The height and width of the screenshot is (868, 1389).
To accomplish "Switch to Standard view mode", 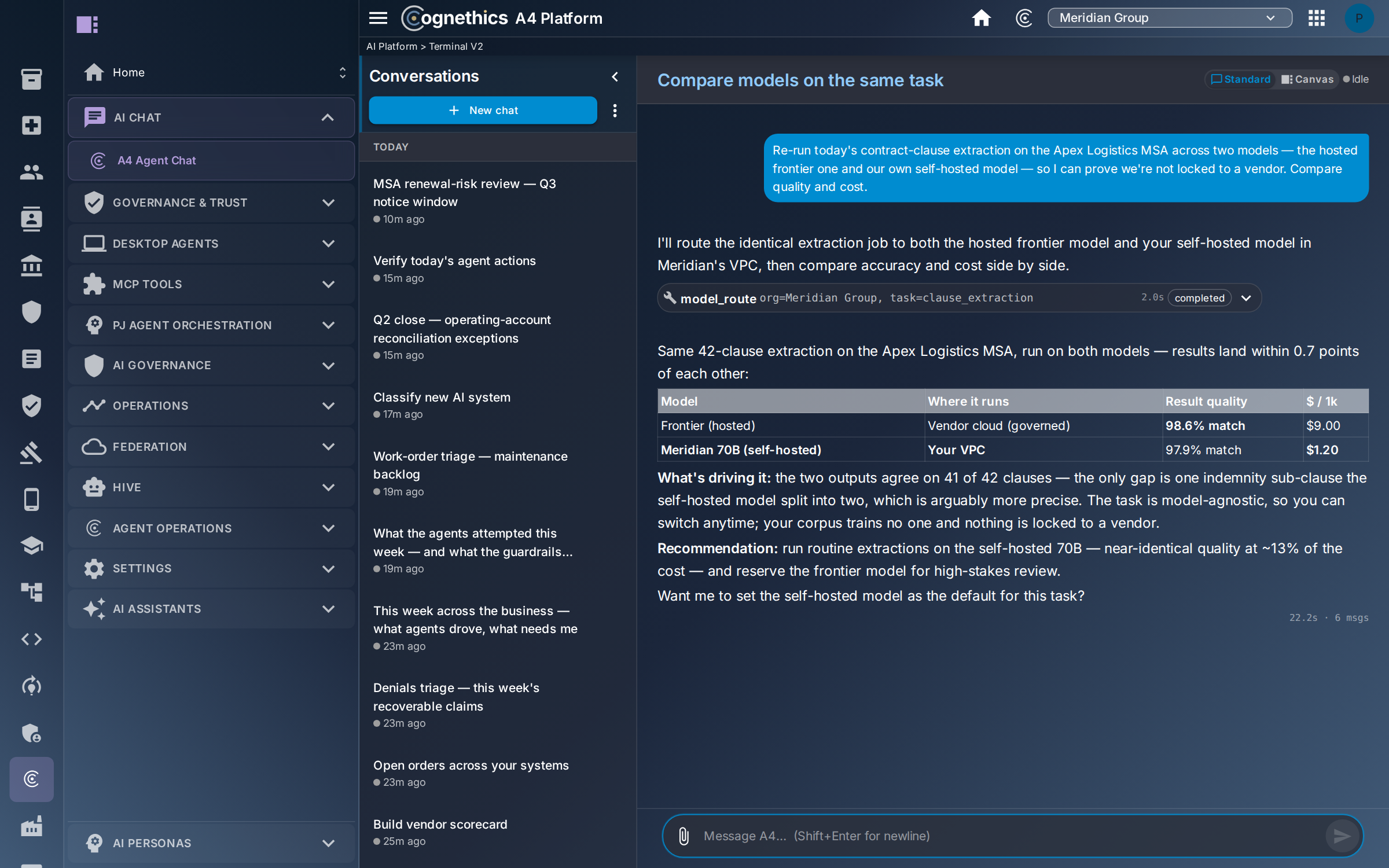I will click(x=1240, y=79).
